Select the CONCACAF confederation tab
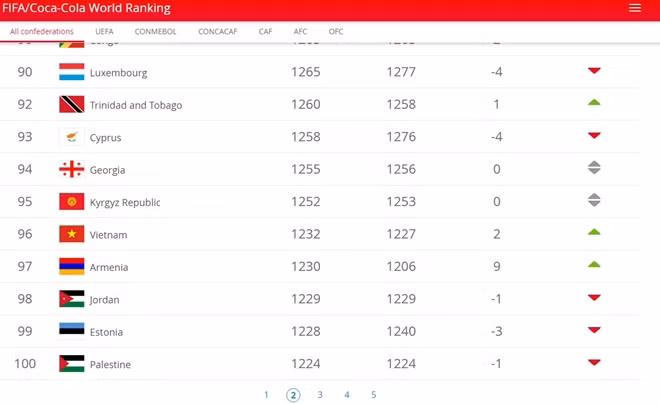This screenshot has height=404, width=660. [x=218, y=32]
